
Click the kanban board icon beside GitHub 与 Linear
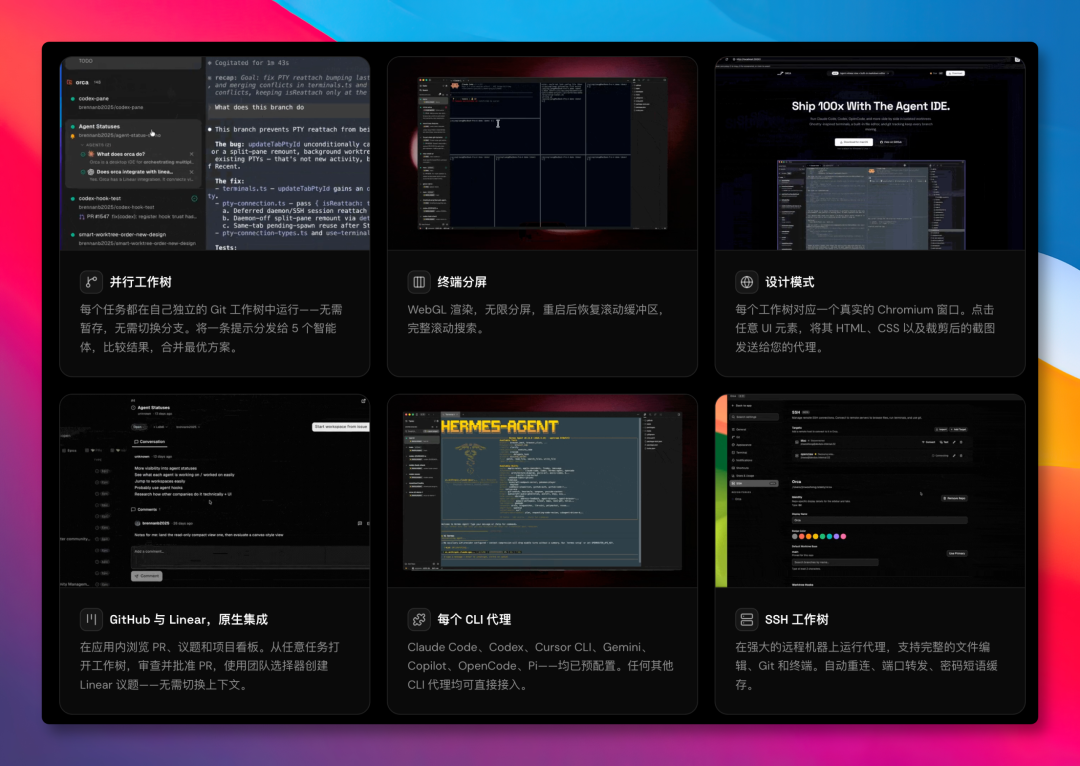pos(91,619)
